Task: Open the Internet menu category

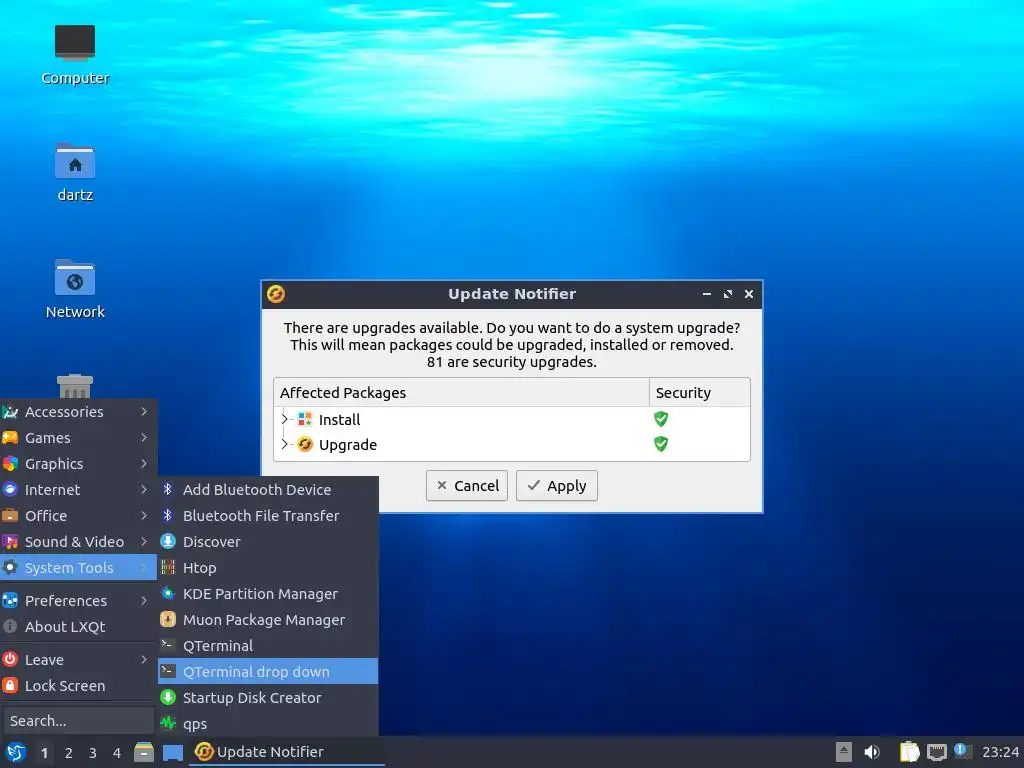Action: pyautogui.click(x=78, y=490)
